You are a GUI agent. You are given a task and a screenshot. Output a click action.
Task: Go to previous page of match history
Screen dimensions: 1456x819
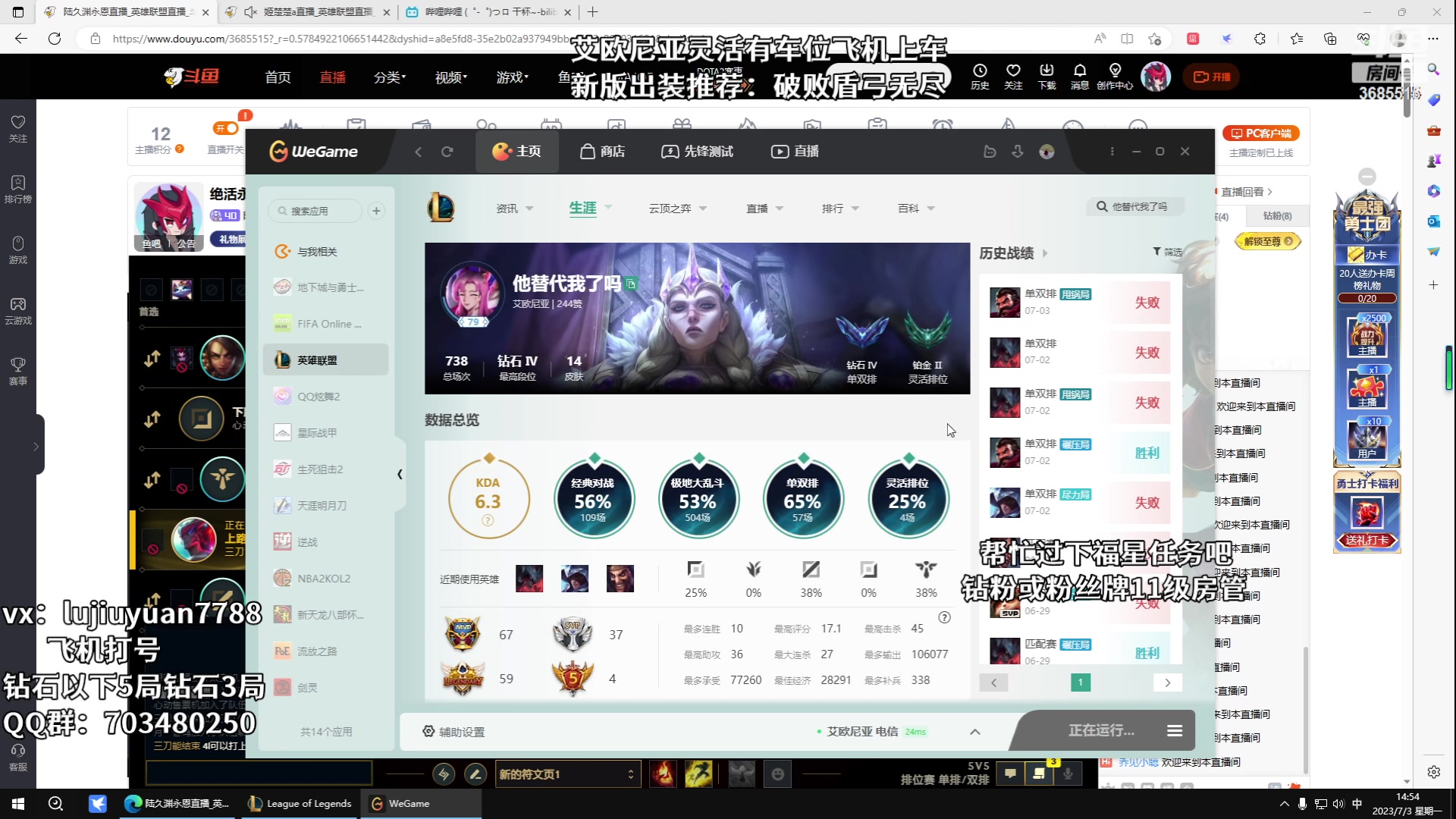pyautogui.click(x=993, y=682)
